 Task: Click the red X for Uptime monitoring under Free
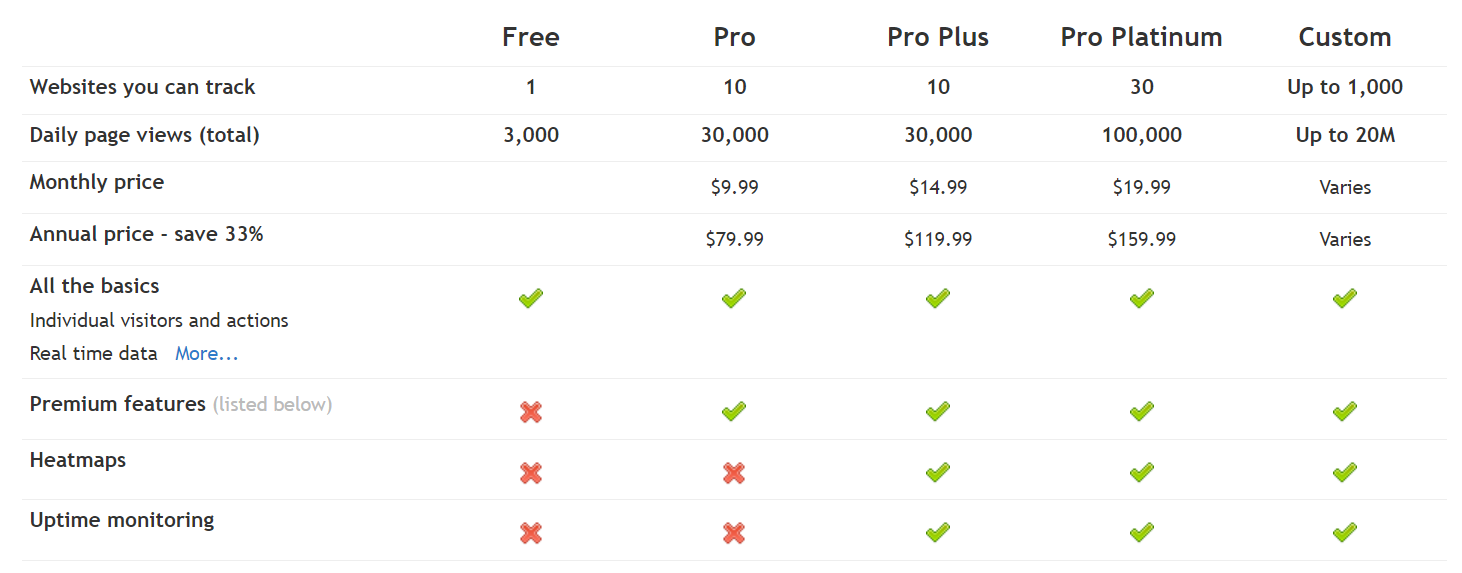point(531,533)
